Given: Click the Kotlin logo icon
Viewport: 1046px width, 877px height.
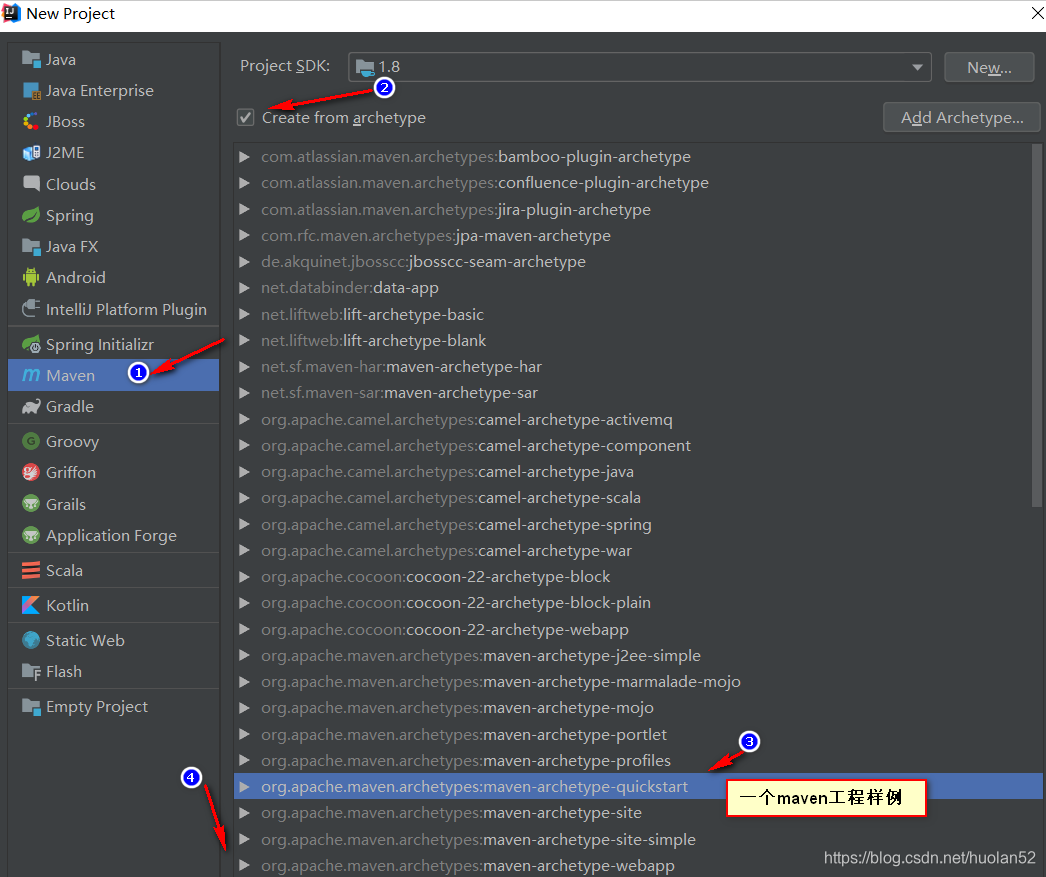Looking at the screenshot, I should [x=31, y=605].
